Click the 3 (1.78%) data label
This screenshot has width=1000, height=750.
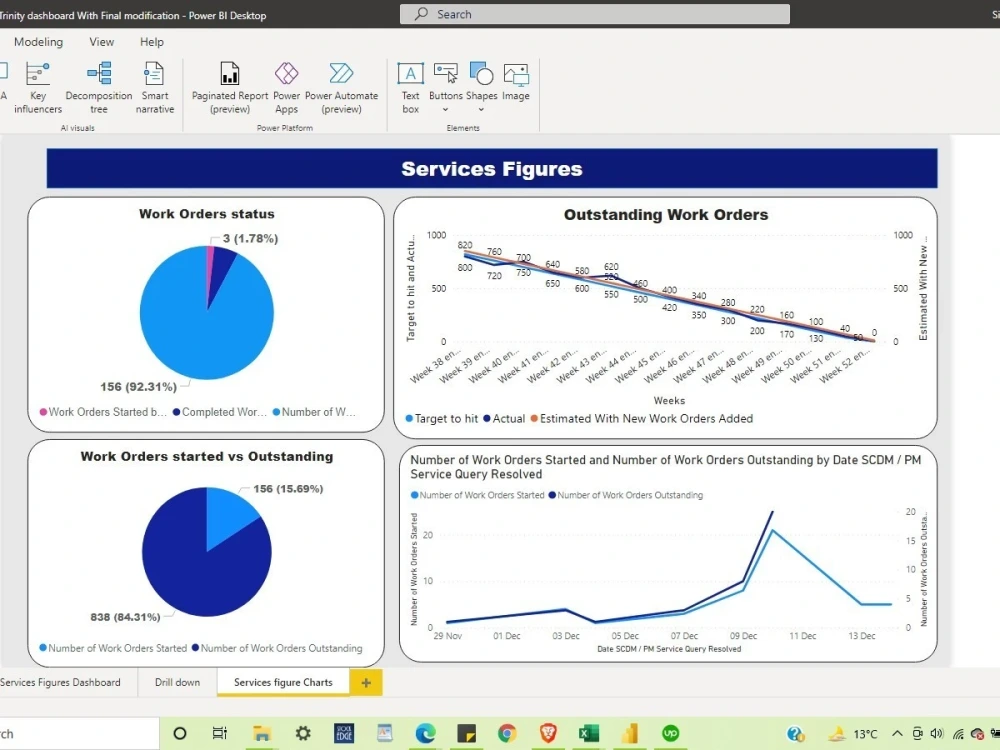point(250,239)
